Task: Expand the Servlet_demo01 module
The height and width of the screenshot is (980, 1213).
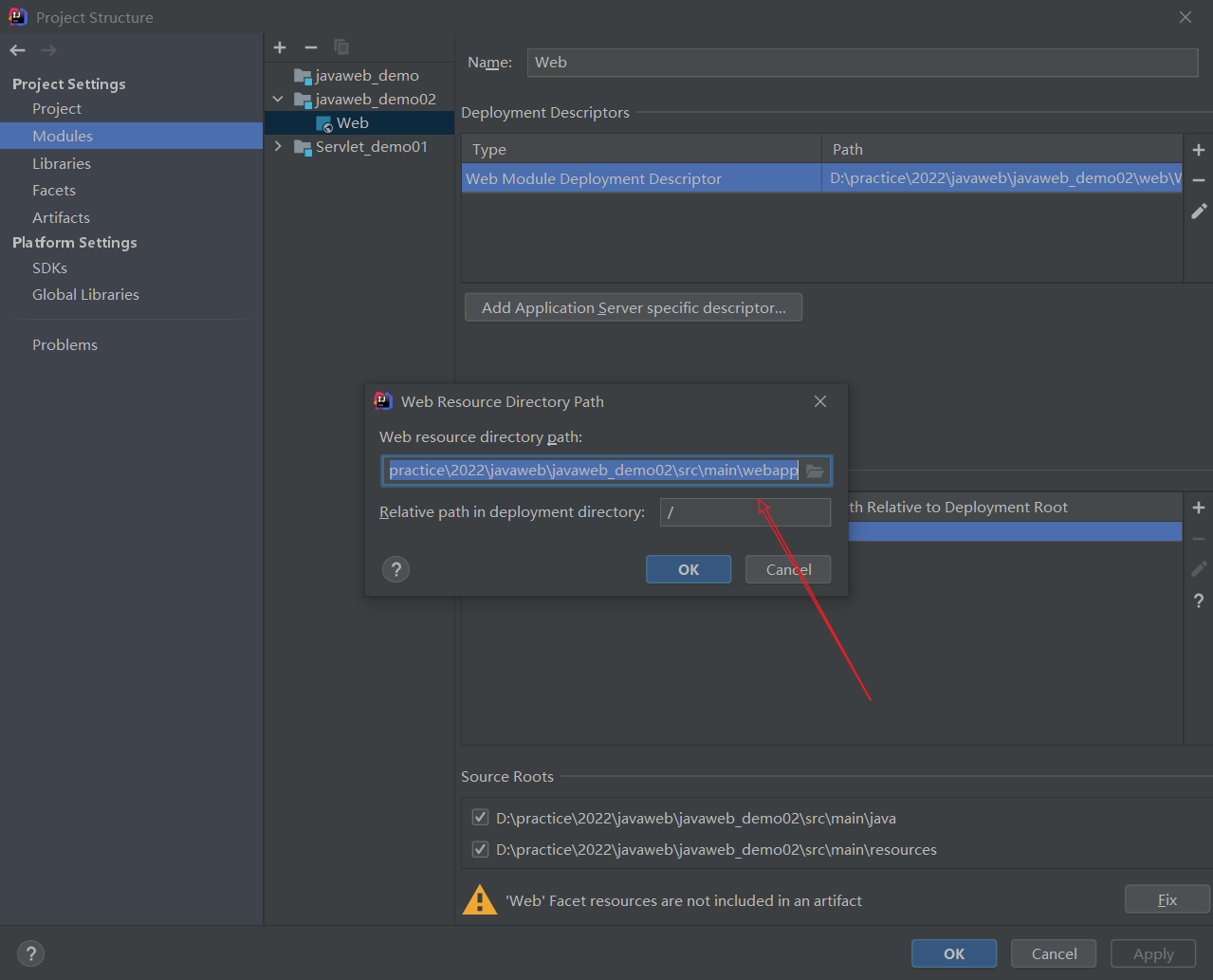Action: (x=278, y=146)
